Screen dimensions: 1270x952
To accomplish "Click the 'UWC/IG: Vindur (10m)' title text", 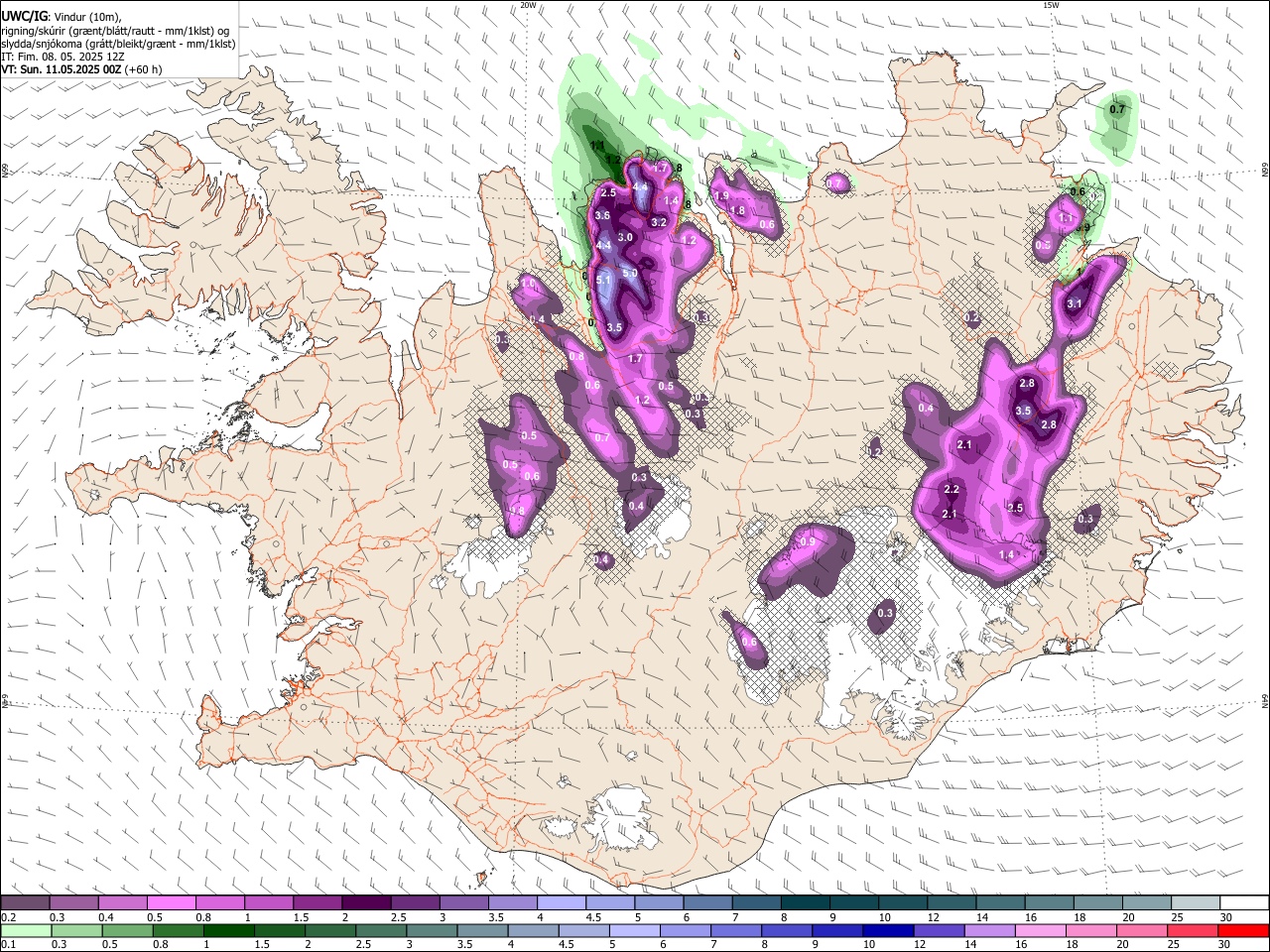I will click(x=62, y=16).
